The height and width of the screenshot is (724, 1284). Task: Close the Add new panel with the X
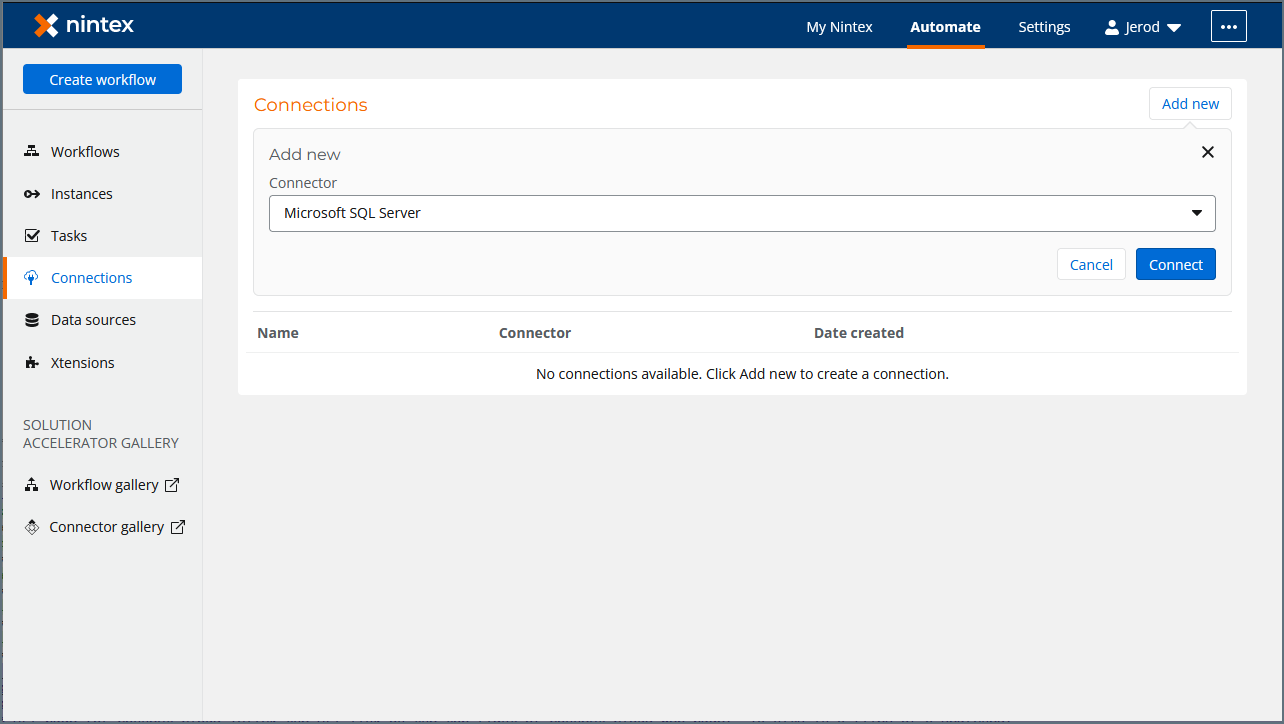click(1207, 151)
